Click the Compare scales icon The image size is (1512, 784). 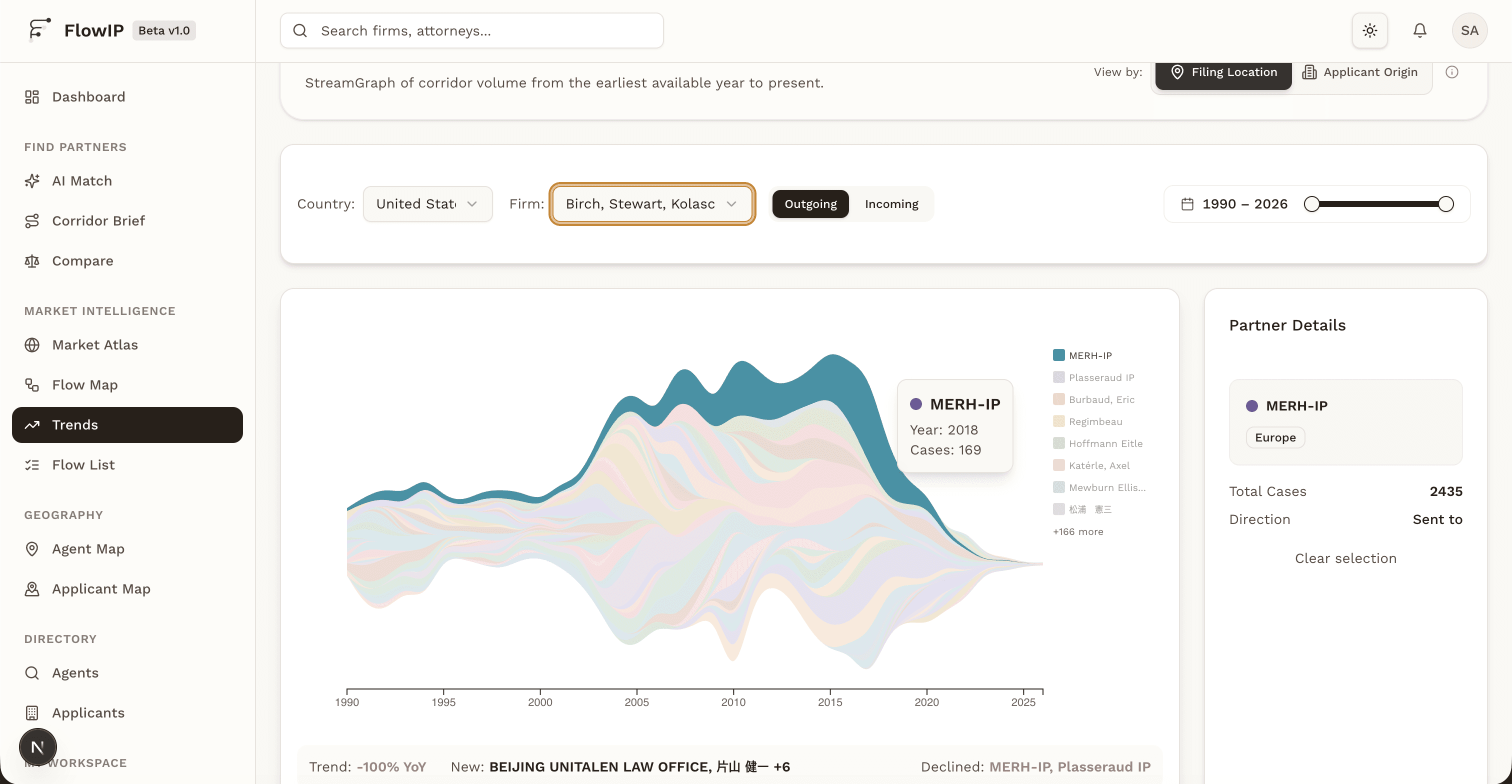click(x=32, y=260)
